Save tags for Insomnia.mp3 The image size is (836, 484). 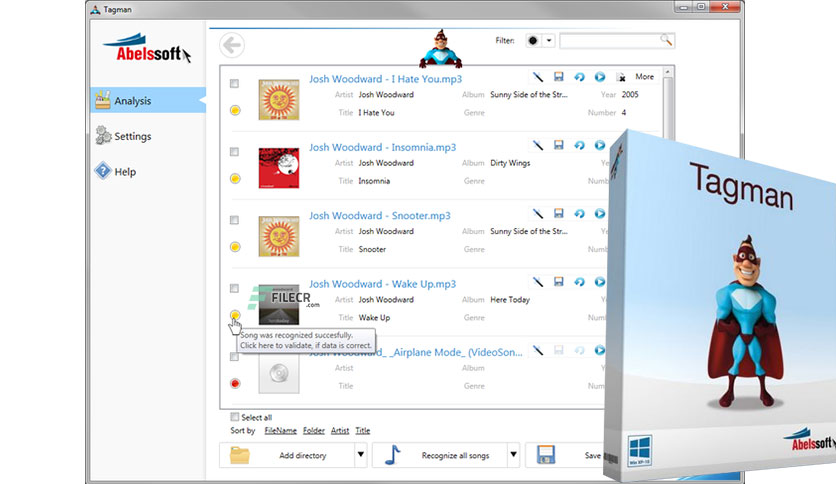(x=558, y=146)
